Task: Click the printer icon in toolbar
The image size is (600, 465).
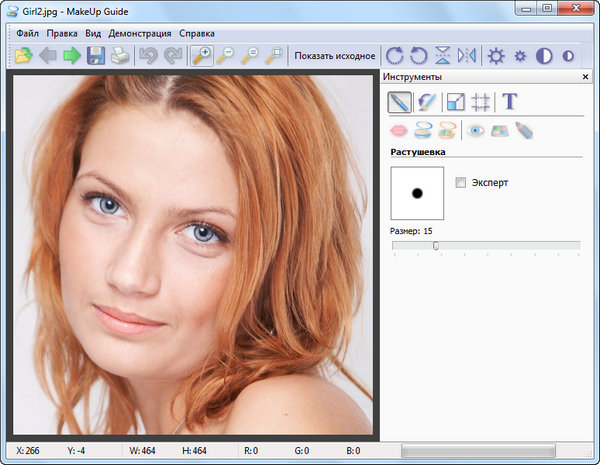Action: [x=119, y=56]
